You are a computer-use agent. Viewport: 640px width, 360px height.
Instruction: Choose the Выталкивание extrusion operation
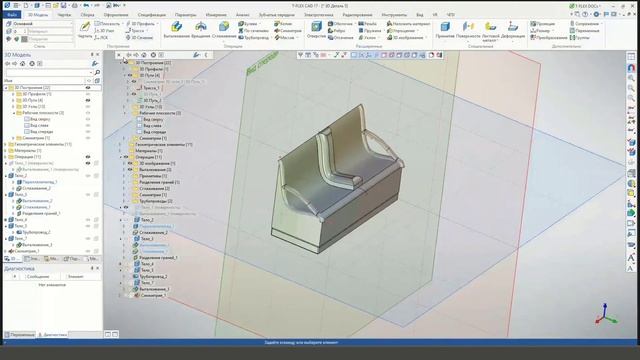[177, 30]
